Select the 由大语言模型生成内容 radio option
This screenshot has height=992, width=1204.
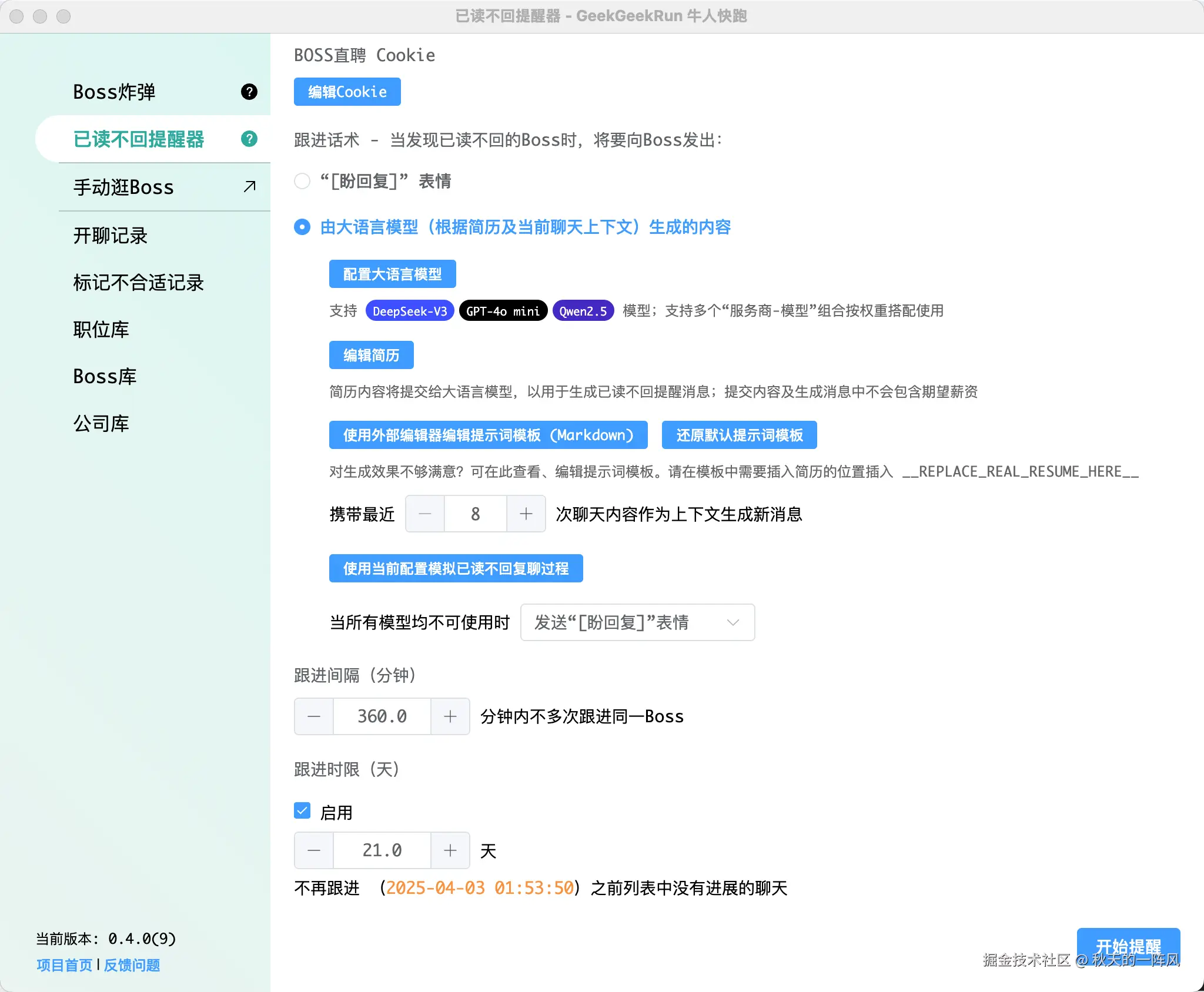click(x=302, y=227)
